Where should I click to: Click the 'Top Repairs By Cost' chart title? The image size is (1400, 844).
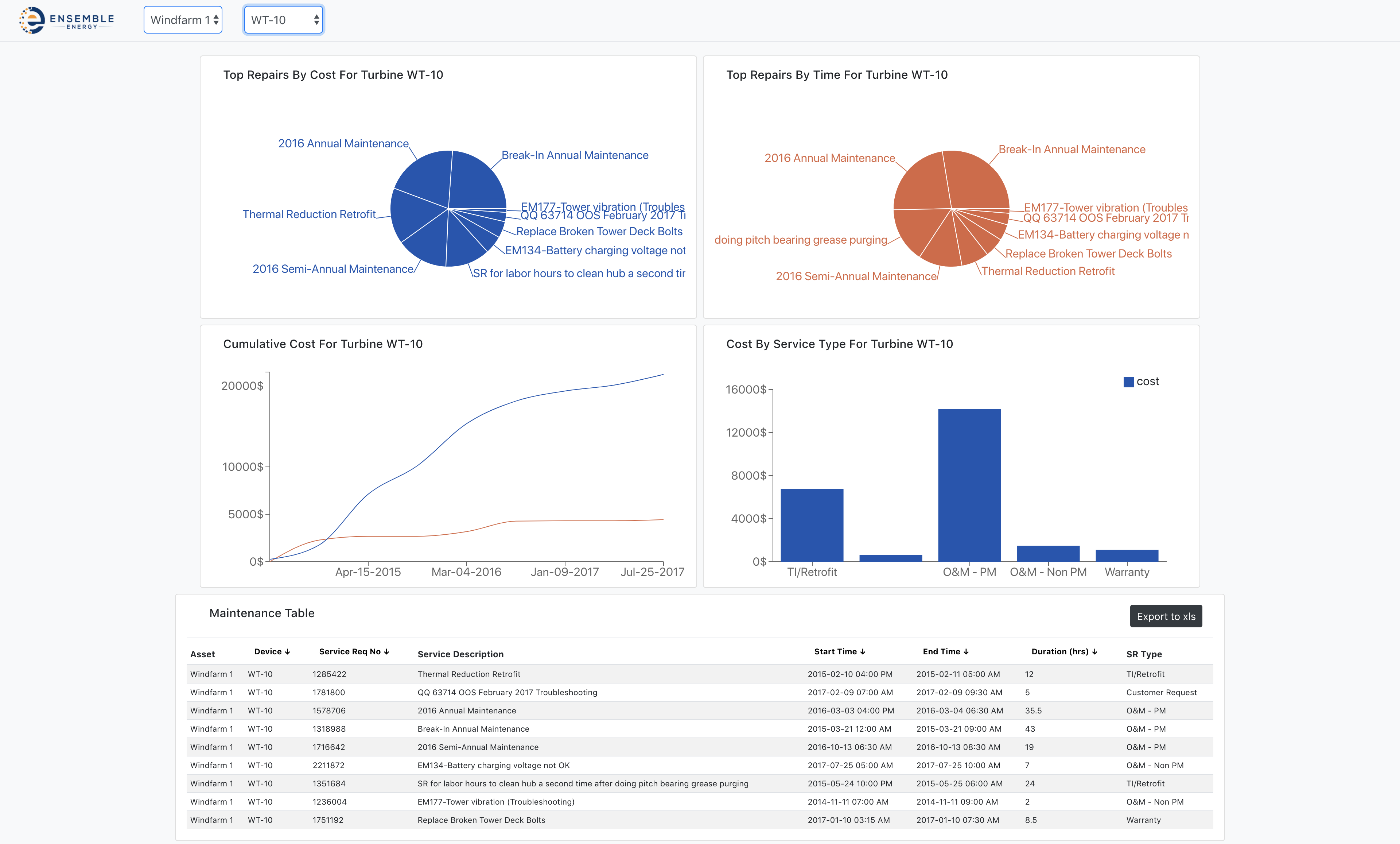click(333, 74)
